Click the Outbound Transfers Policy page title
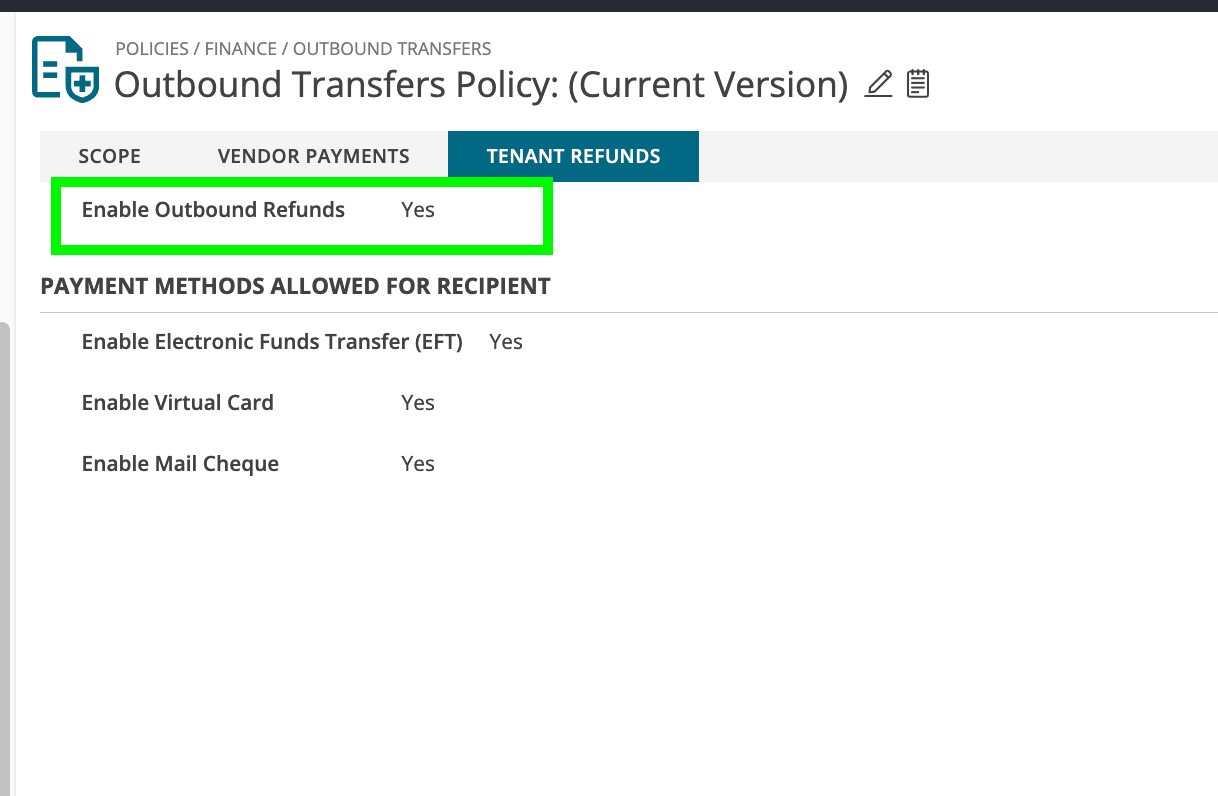 pyautogui.click(x=480, y=85)
